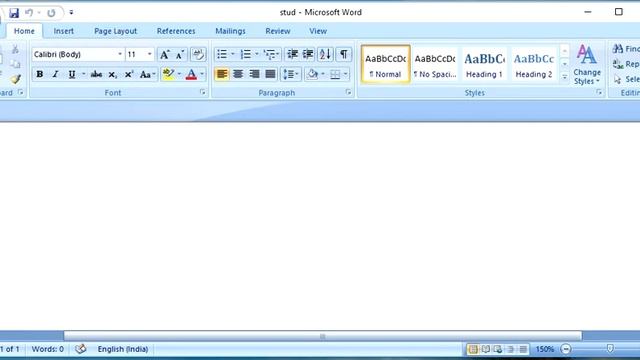Viewport: 640px width, 360px height.
Task: Click the zoom out minus button
Action: point(566,349)
